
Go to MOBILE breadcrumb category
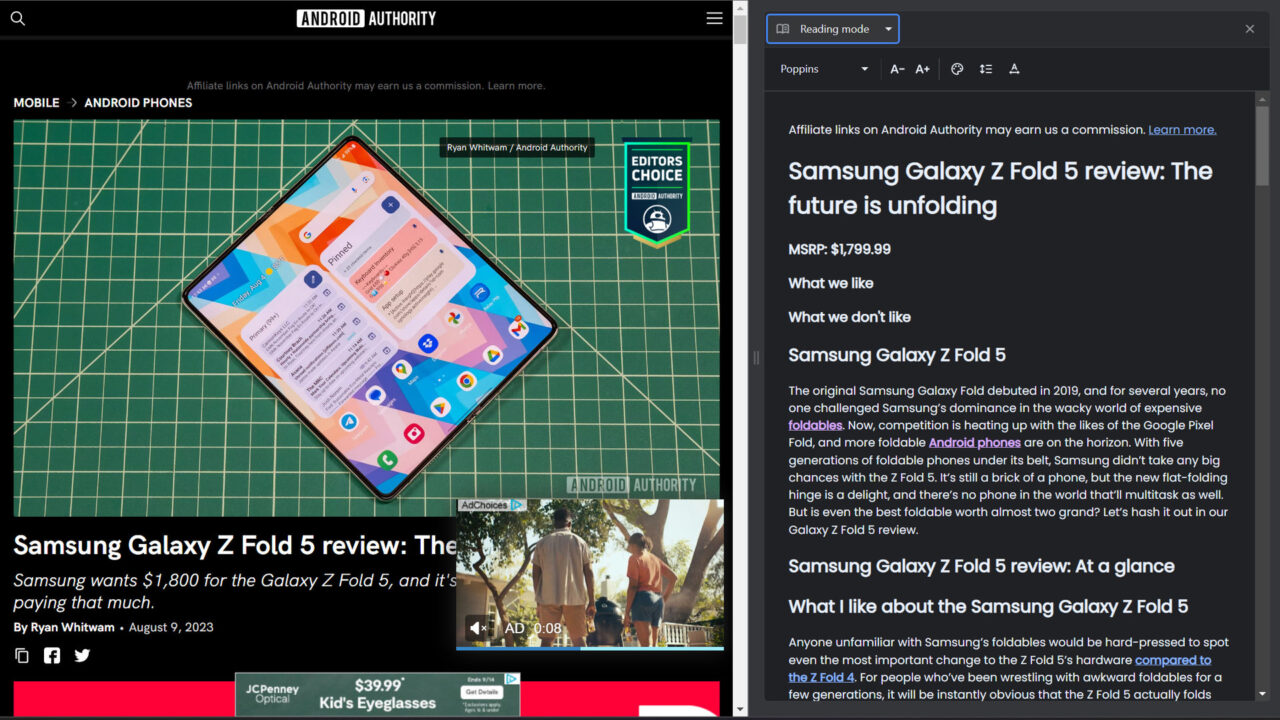(36, 103)
